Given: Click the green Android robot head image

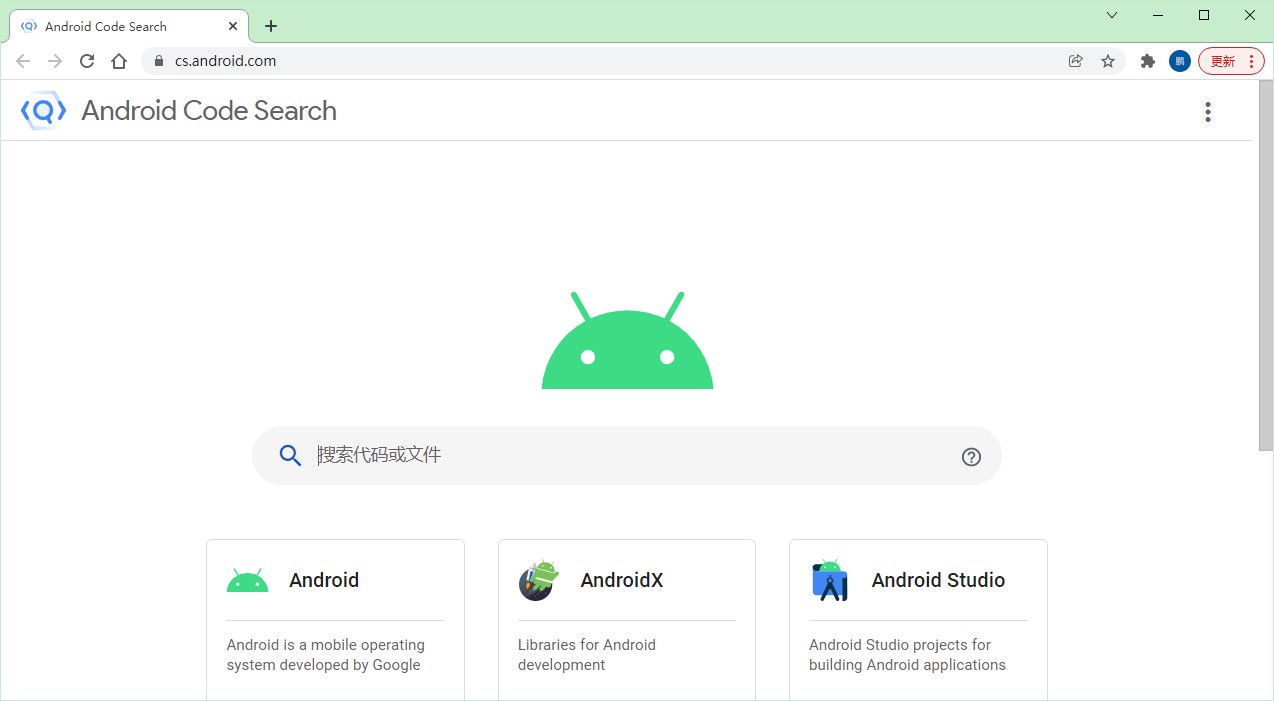Looking at the screenshot, I should pyautogui.click(x=627, y=340).
